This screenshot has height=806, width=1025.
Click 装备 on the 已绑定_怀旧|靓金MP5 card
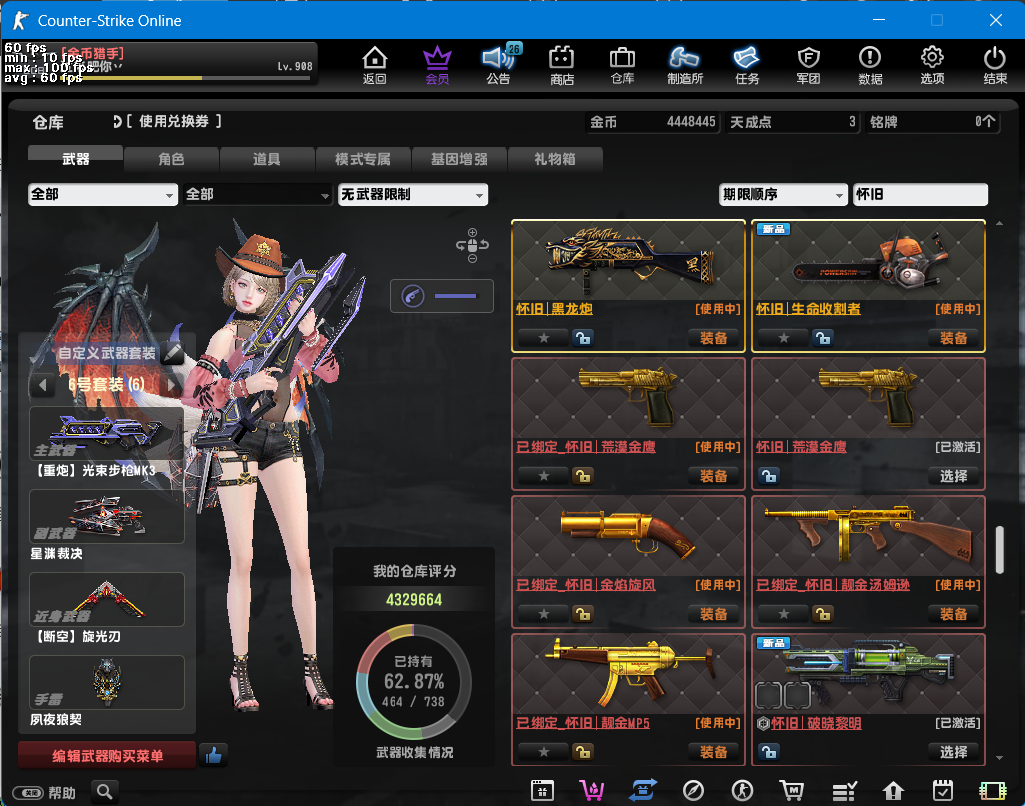click(713, 752)
